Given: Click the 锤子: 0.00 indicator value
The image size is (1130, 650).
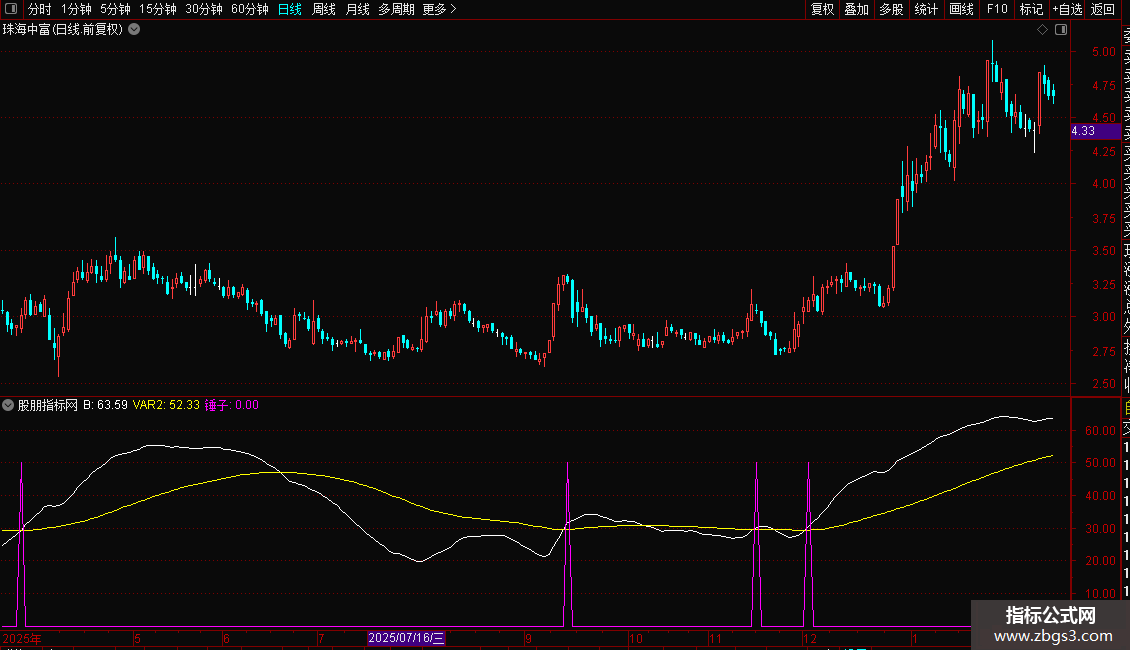Looking at the screenshot, I should (x=231, y=405).
